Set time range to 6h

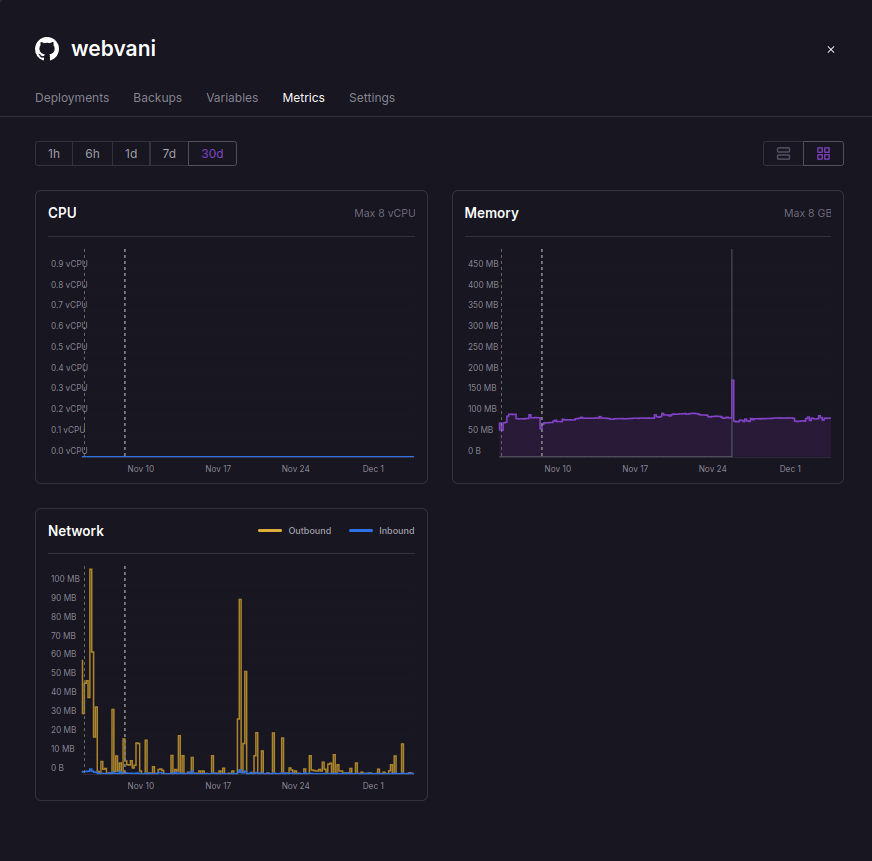pyautogui.click(x=92, y=154)
